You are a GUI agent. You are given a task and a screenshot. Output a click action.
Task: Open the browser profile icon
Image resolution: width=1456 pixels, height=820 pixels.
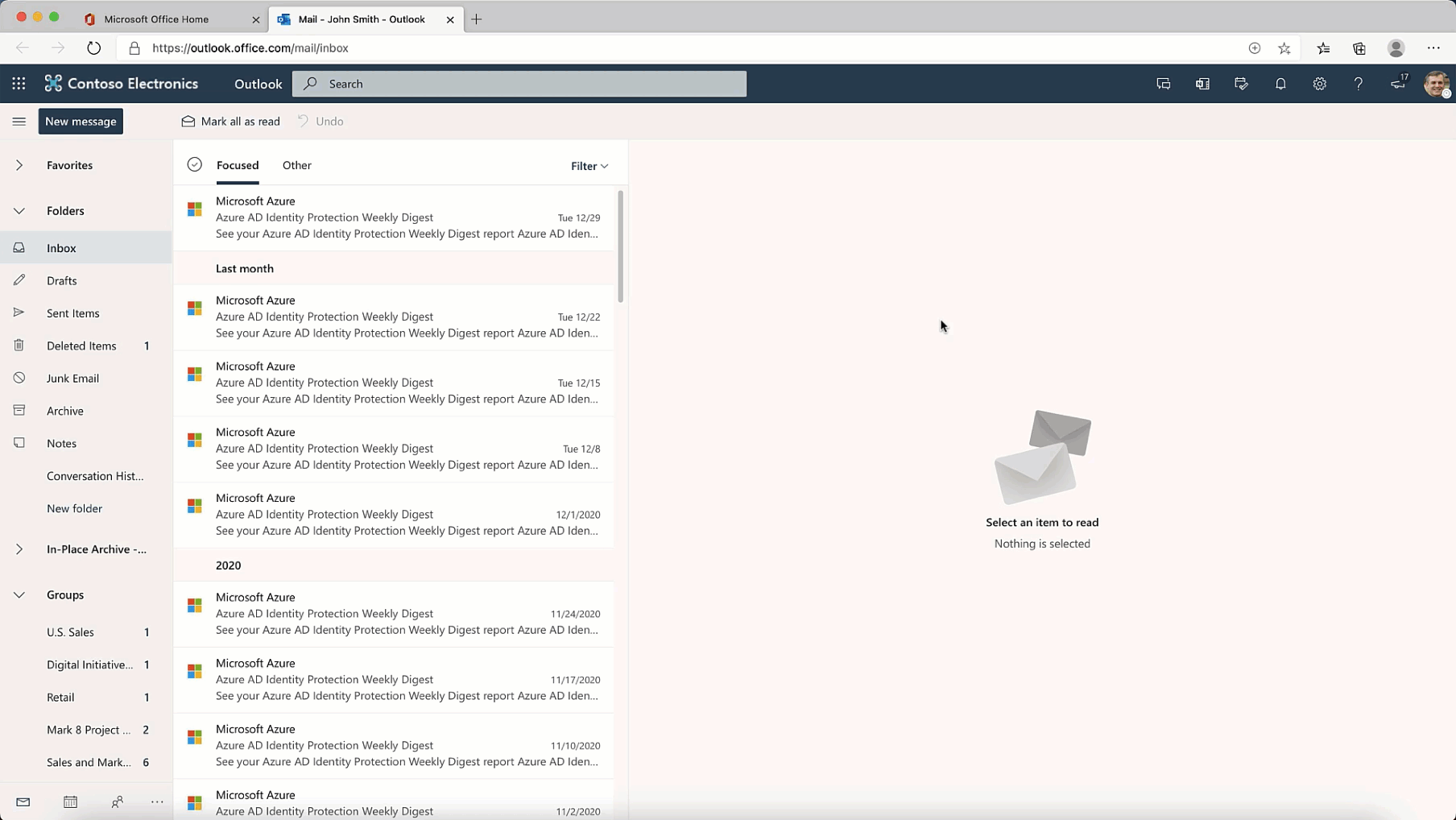[x=1396, y=48]
